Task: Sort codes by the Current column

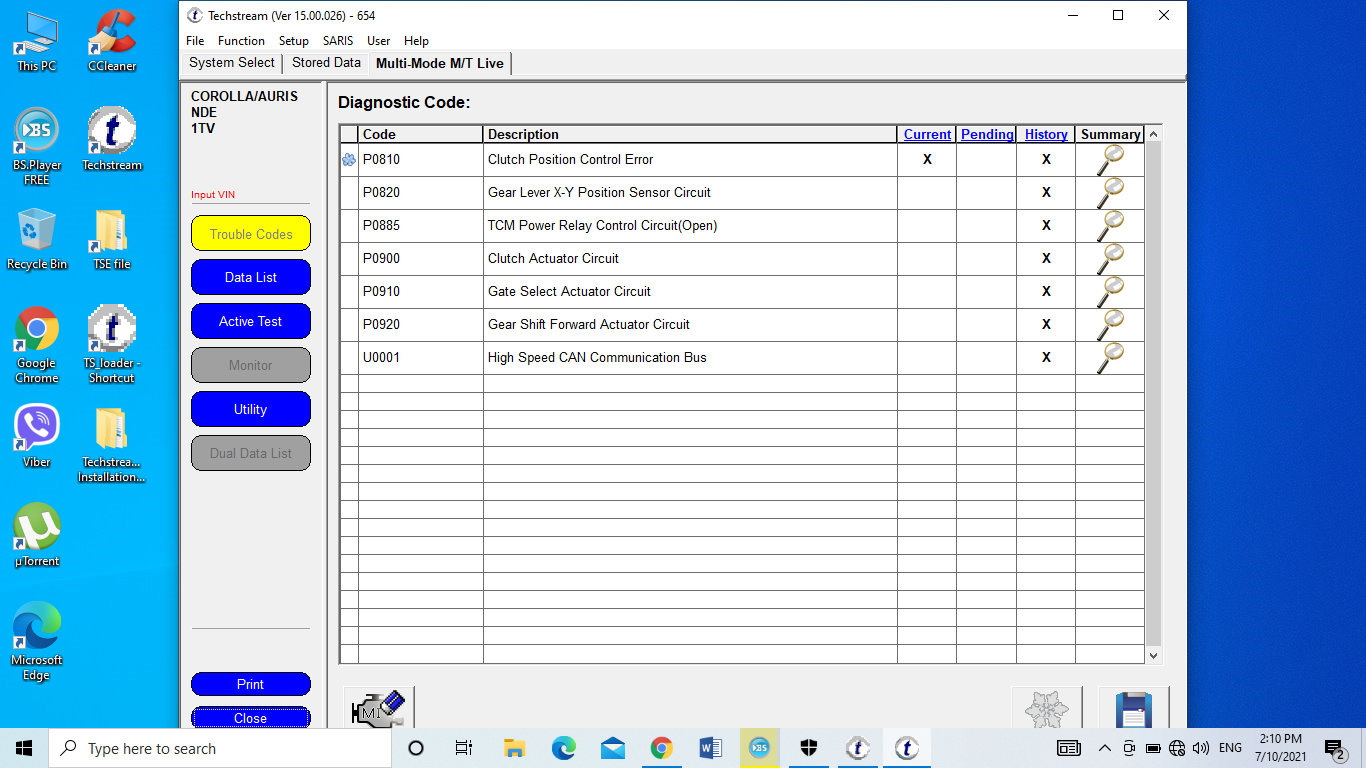Action: (926, 134)
